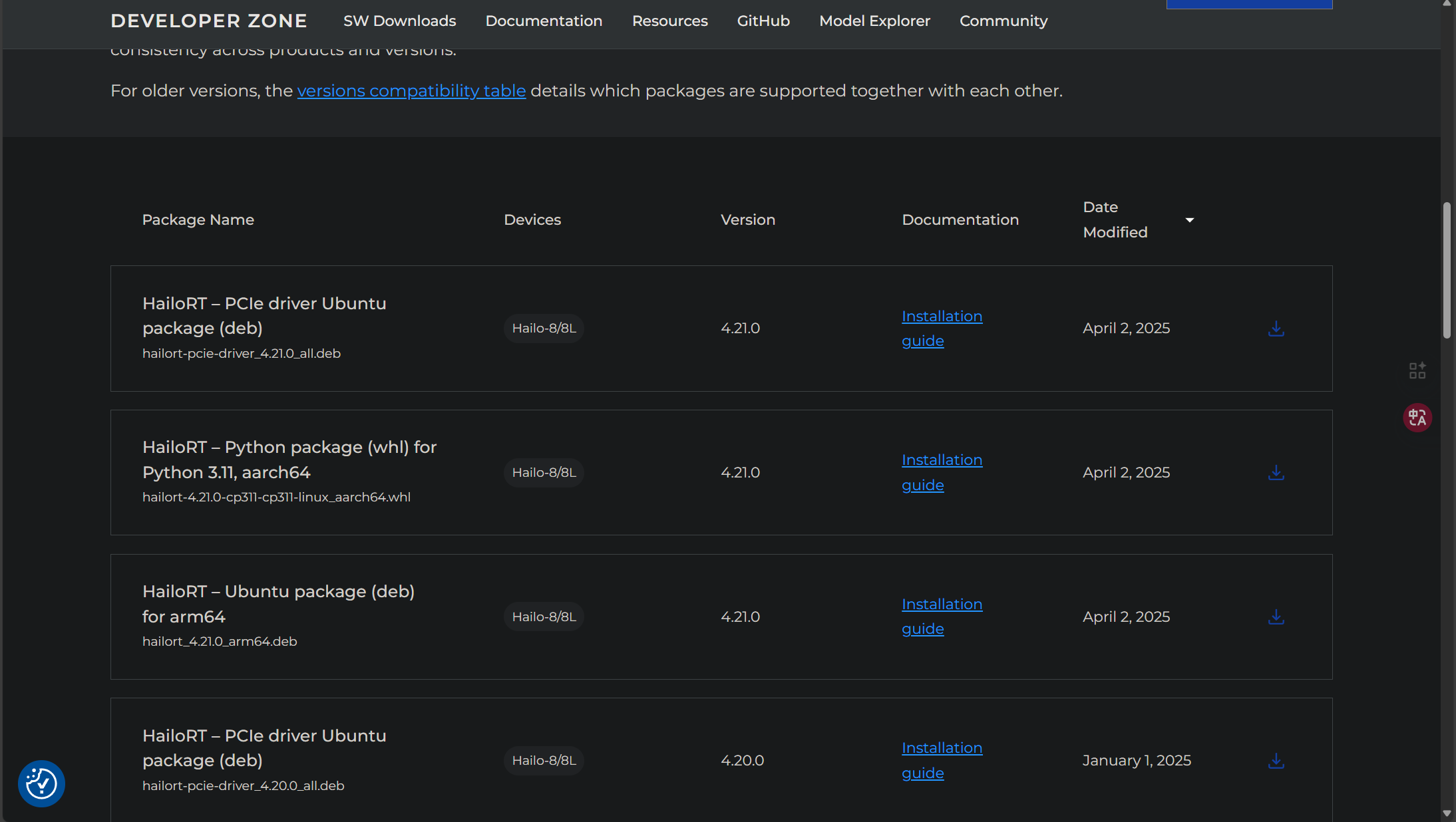Download the Python 3.11 aarch64 whl package
1456x822 pixels.
(x=1276, y=473)
